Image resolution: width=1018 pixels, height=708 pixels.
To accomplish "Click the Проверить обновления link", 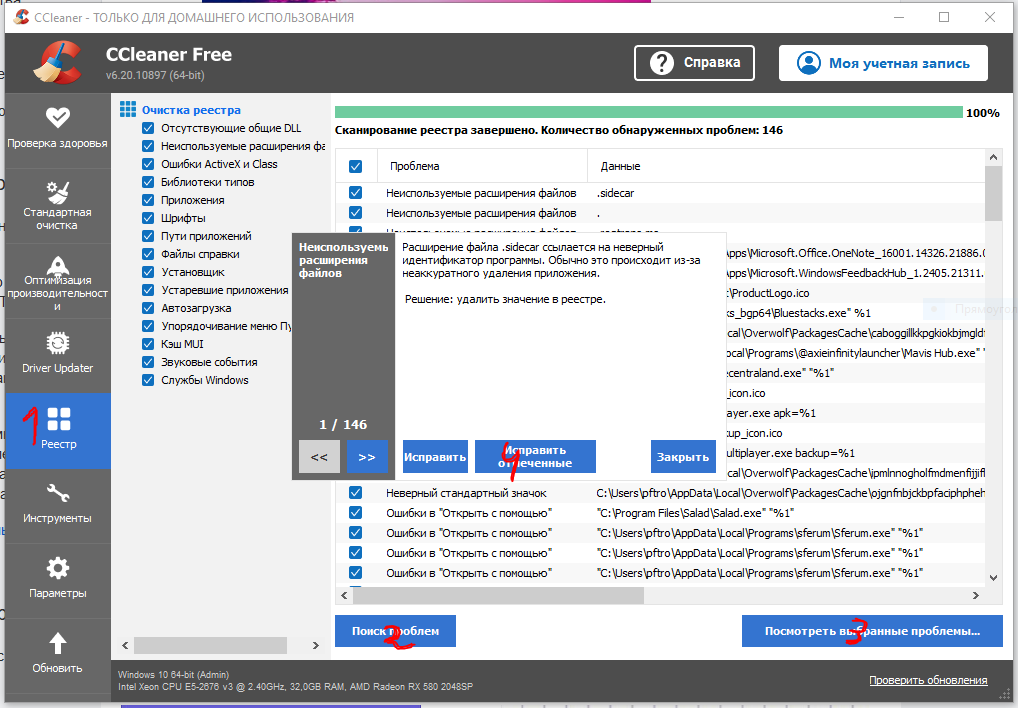I will [x=928, y=680].
